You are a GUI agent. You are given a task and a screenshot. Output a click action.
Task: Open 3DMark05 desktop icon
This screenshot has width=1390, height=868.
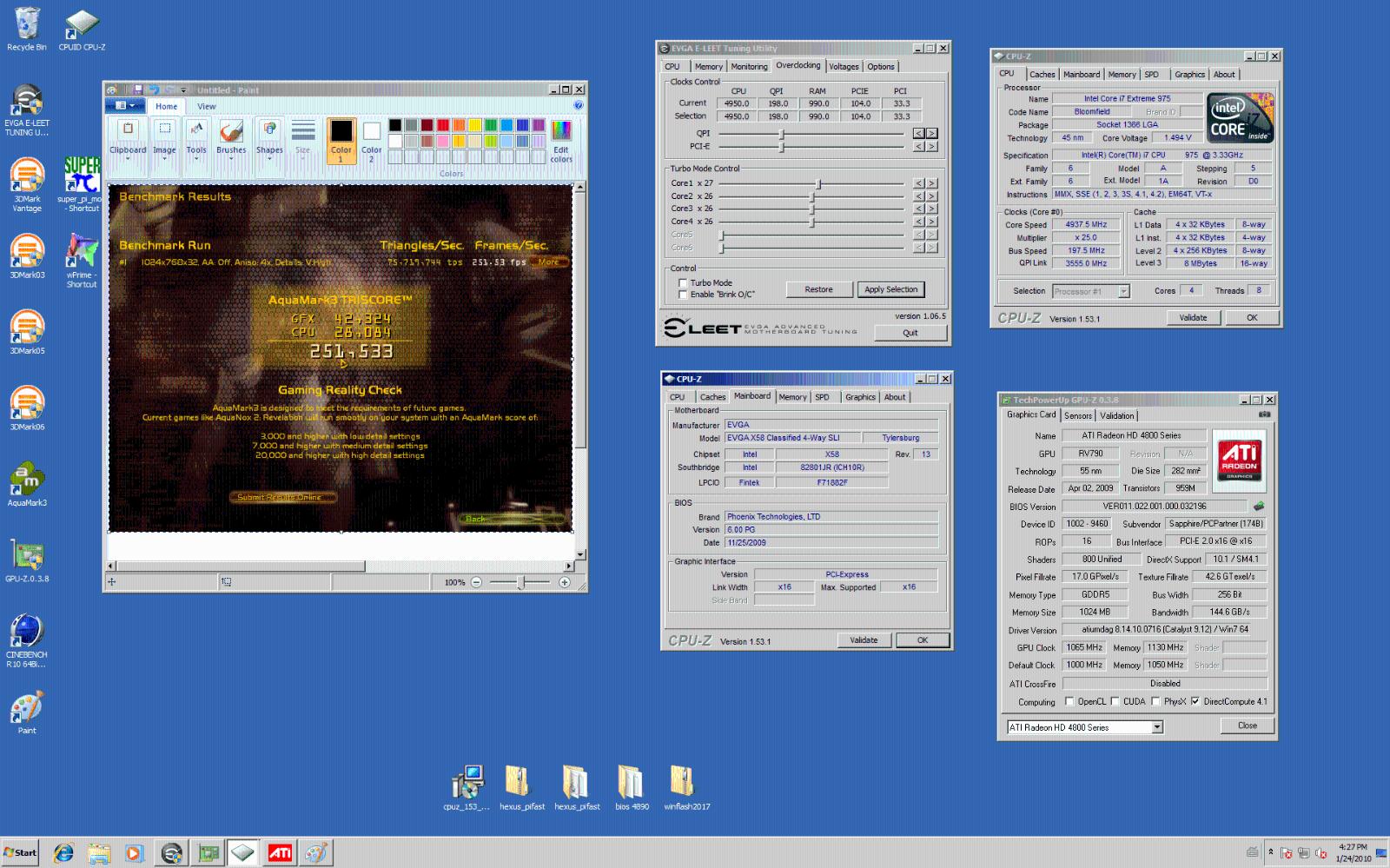point(27,332)
